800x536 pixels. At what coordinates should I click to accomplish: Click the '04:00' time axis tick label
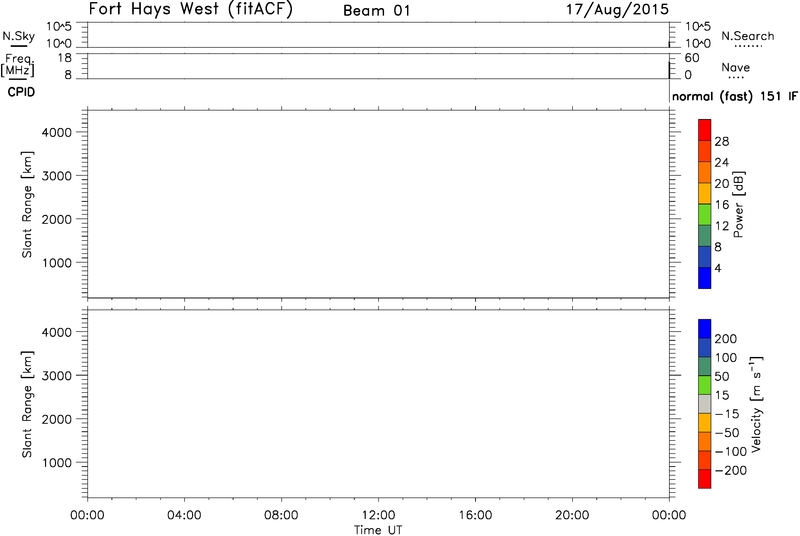pos(184,515)
